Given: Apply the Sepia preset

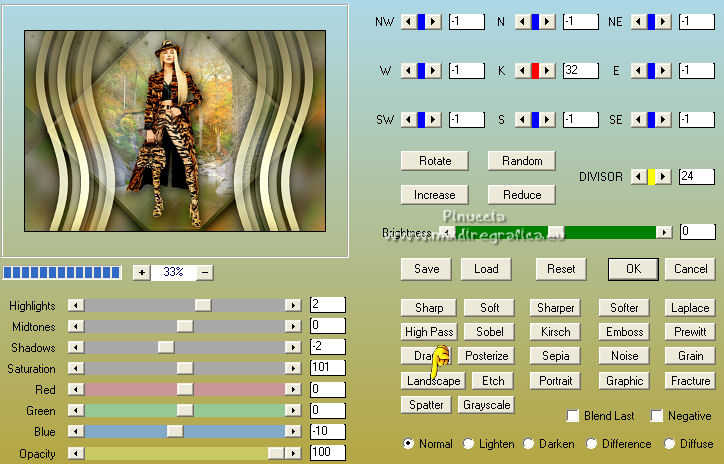Looking at the screenshot, I should (x=555, y=356).
